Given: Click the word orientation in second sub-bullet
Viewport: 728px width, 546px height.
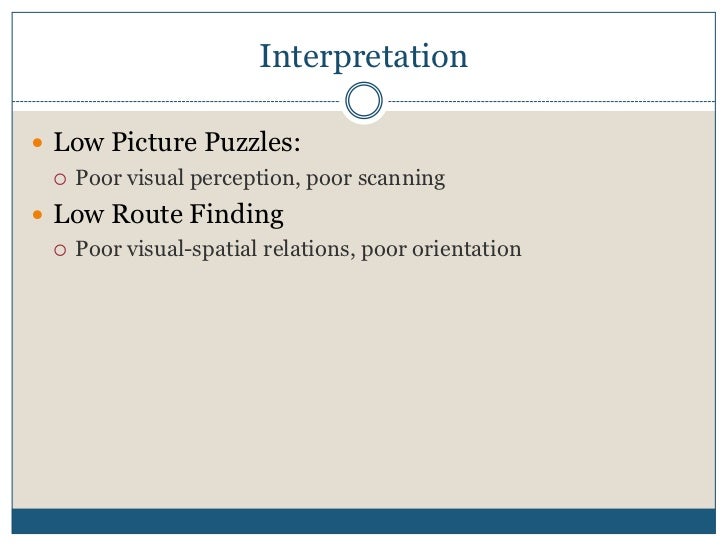Looking at the screenshot, I should [x=467, y=249].
